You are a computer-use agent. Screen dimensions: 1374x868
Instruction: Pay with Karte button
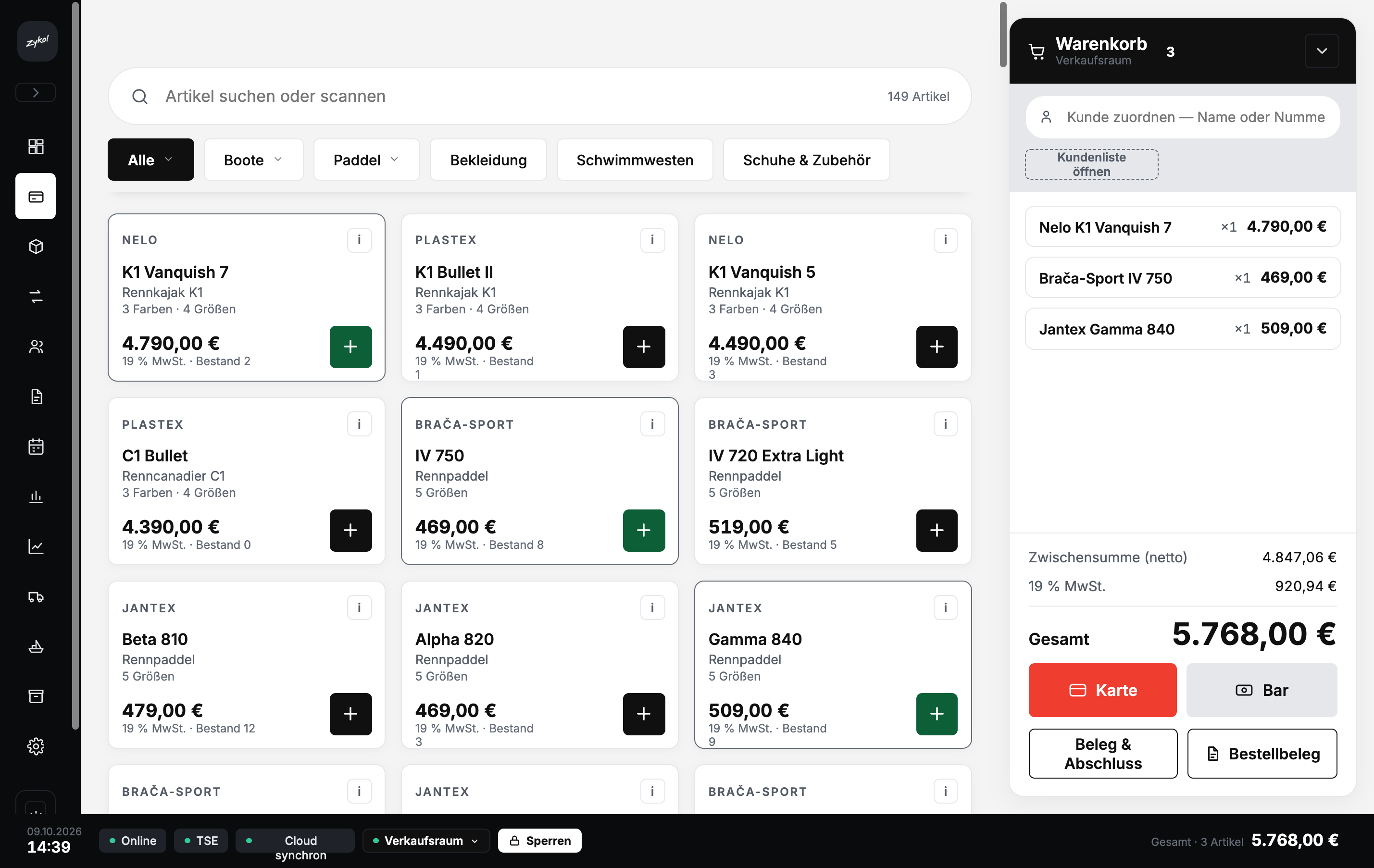pyautogui.click(x=1102, y=690)
